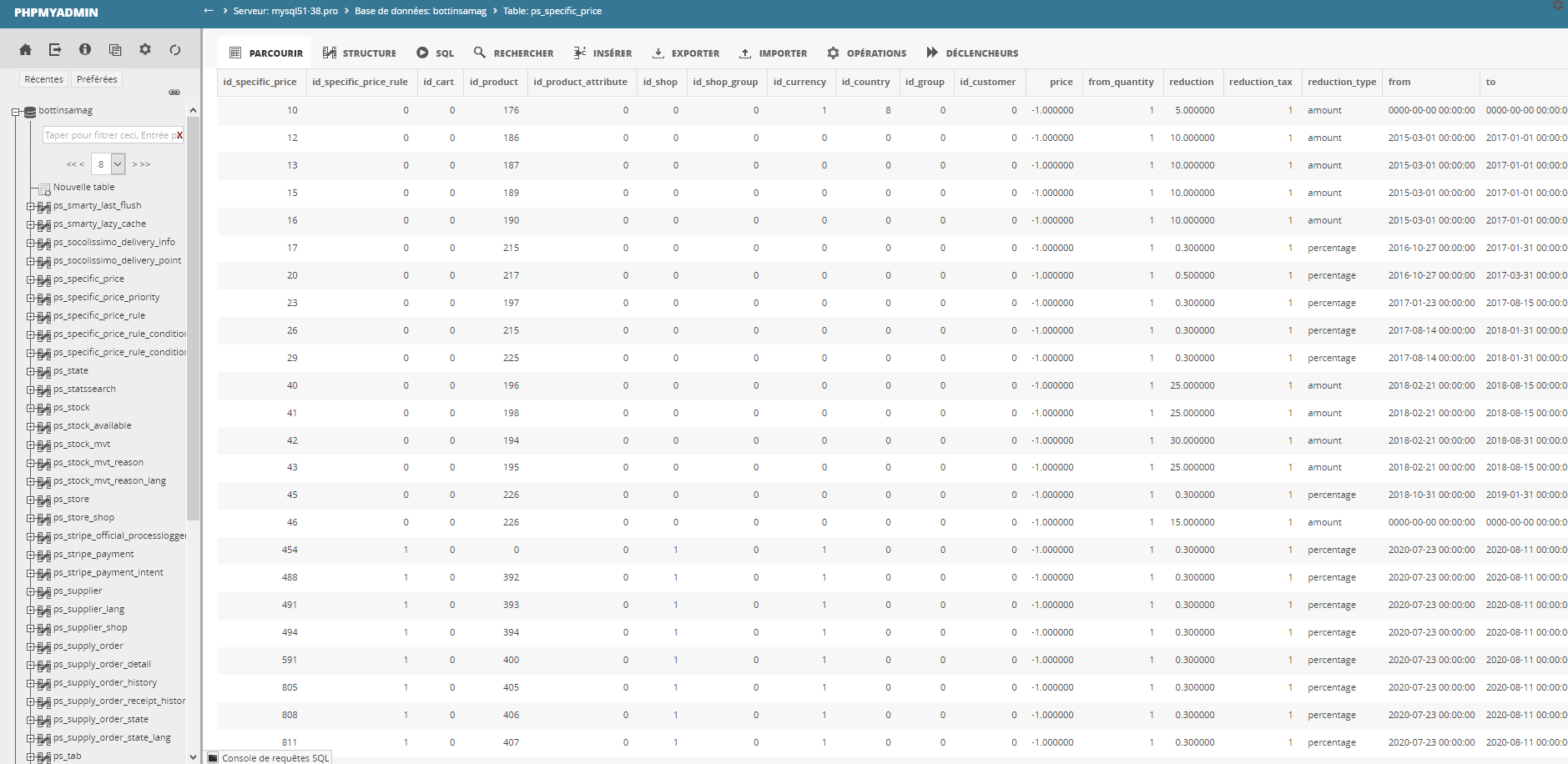Click the back arrow in breadcrumb

209,11
